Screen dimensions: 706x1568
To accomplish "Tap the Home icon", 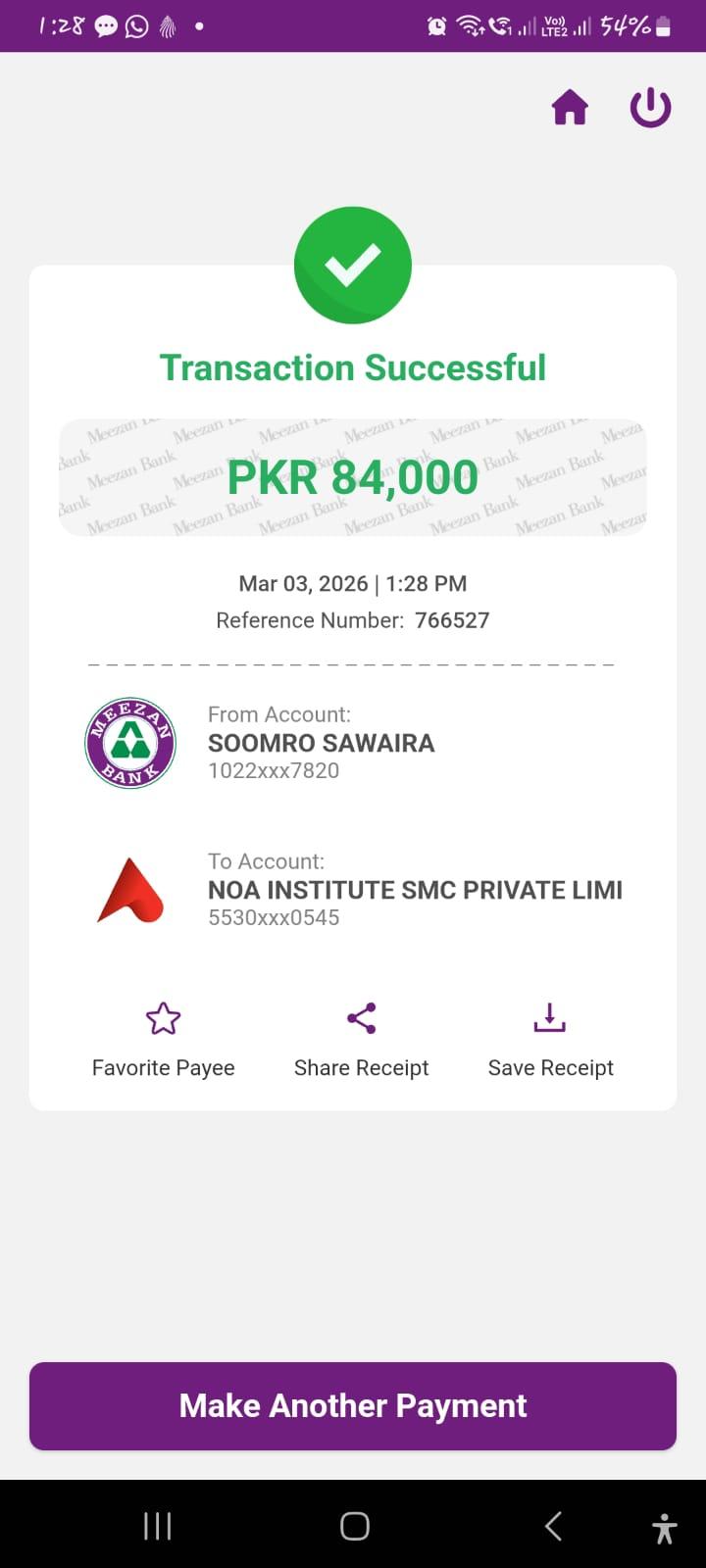I will 570,108.
